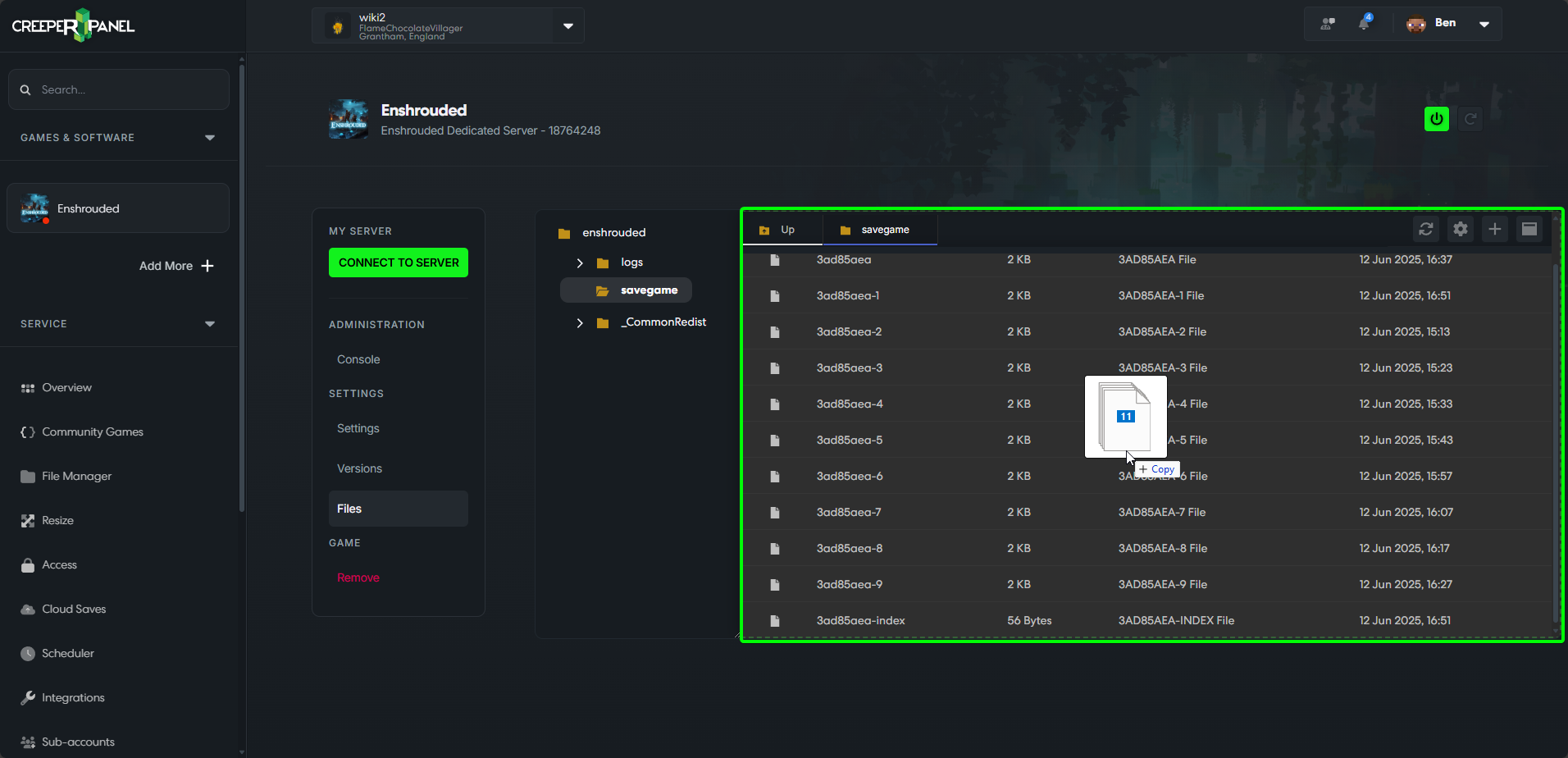Image resolution: width=1568 pixels, height=758 pixels.
Task: Expand the _CommonRedist folder chevron
Action: coord(580,323)
